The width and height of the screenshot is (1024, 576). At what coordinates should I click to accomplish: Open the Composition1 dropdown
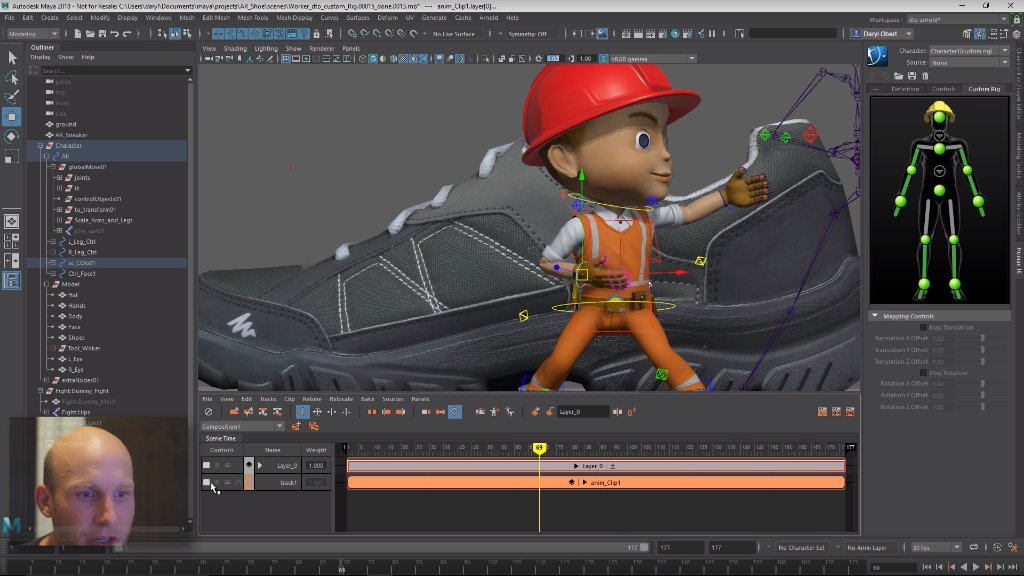click(242, 426)
